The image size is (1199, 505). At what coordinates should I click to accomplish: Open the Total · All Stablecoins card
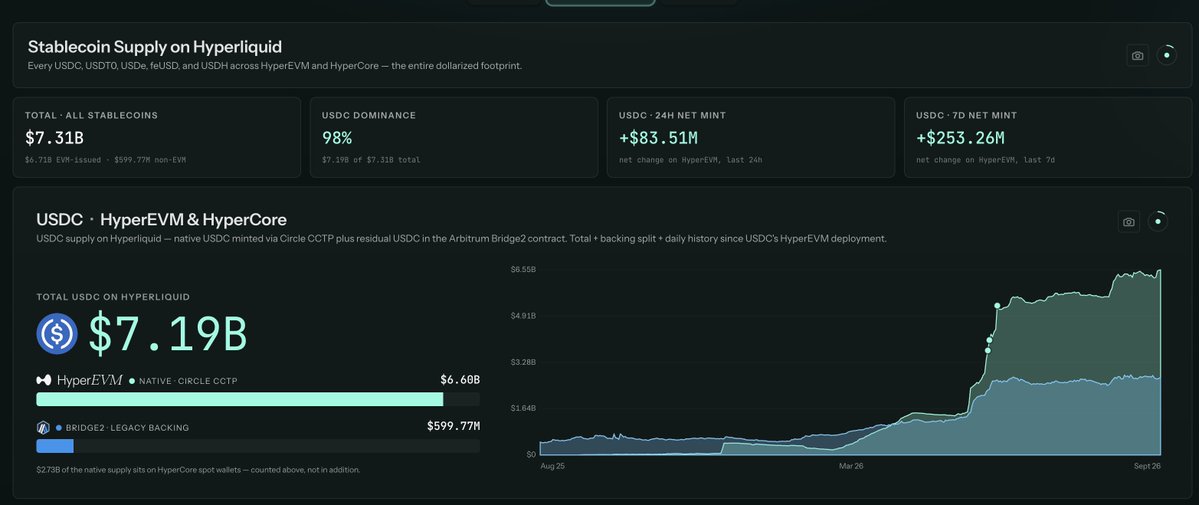(x=157, y=137)
